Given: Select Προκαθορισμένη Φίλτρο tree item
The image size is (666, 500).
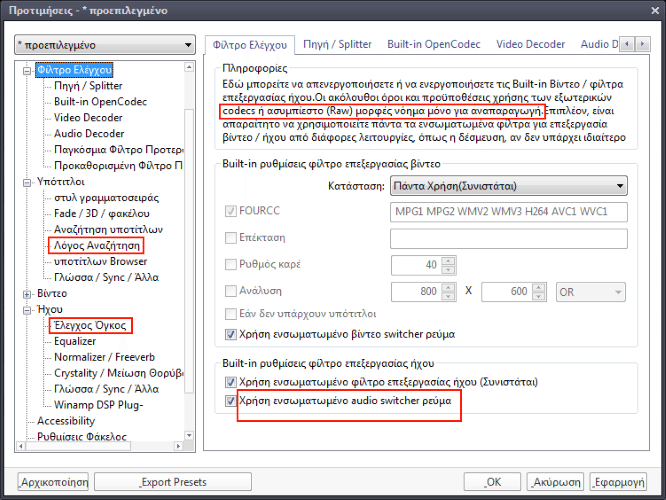Looking at the screenshot, I should point(118,166).
